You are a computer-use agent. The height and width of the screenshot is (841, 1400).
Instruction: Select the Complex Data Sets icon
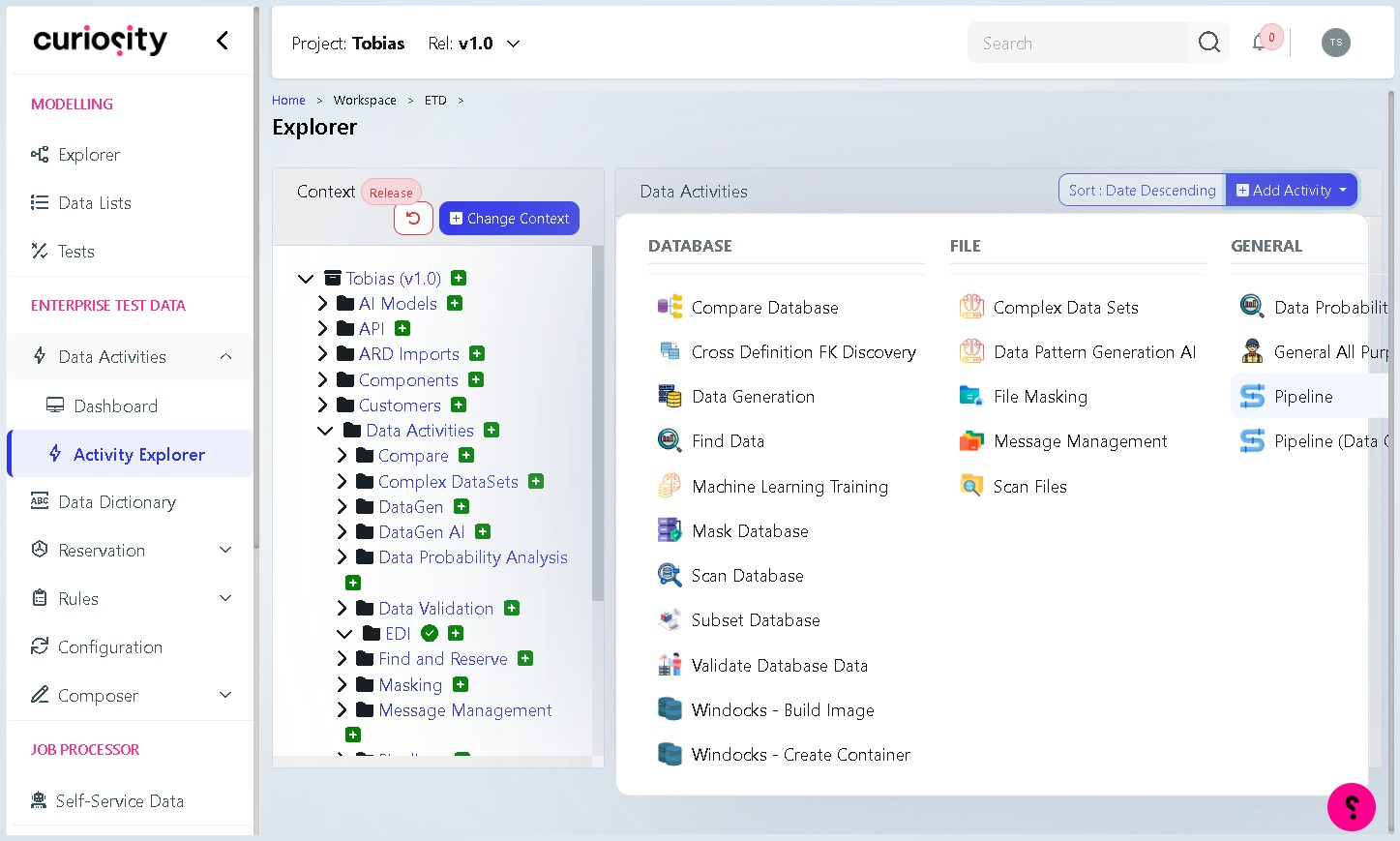[971, 307]
